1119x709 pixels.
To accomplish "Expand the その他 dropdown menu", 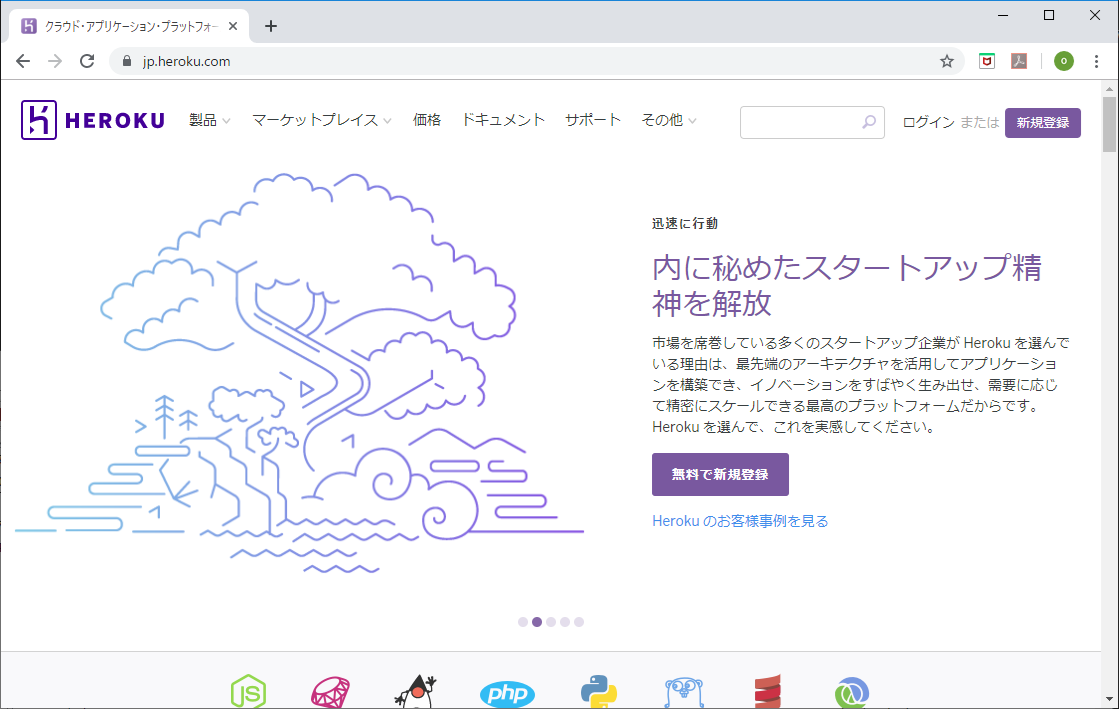I will pyautogui.click(x=669, y=120).
